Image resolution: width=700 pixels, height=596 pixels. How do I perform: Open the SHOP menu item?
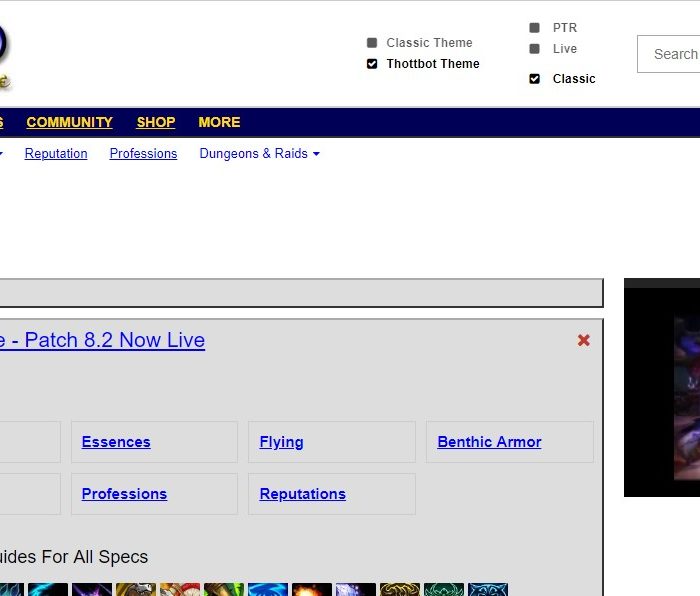[x=156, y=122]
